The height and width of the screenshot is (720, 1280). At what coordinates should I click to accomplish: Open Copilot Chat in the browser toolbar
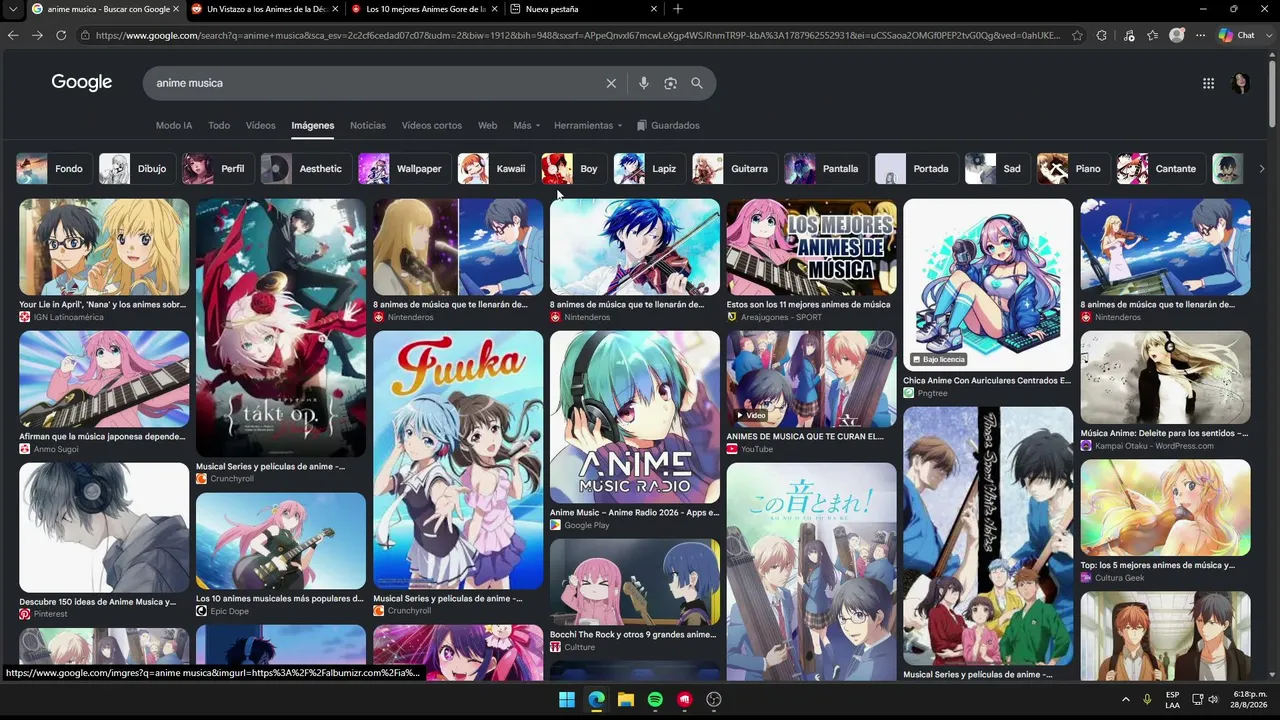pos(1237,35)
